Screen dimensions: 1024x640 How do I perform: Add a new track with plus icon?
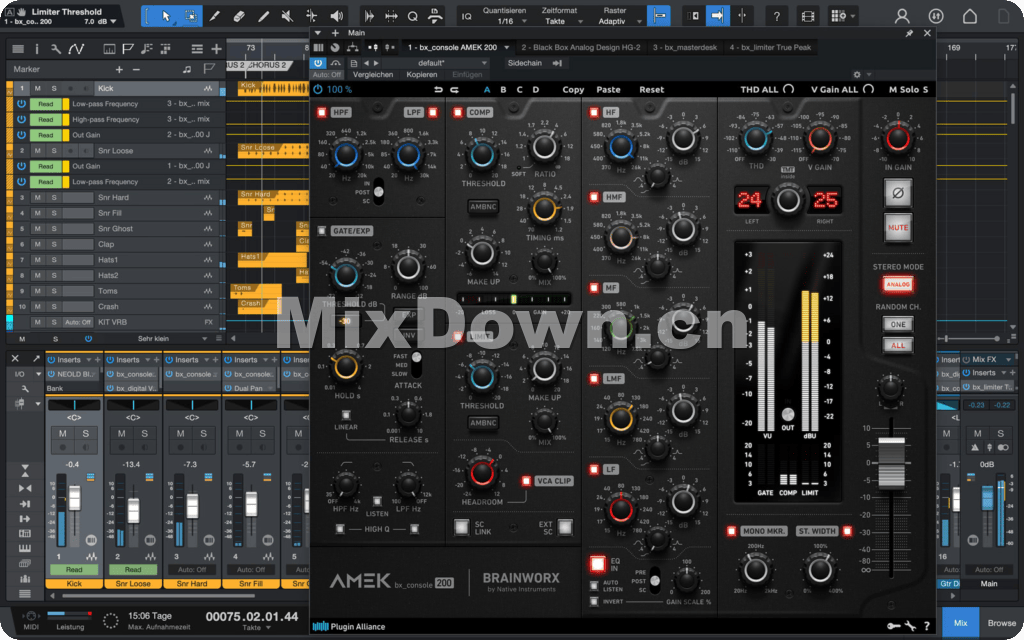(216, 48)
